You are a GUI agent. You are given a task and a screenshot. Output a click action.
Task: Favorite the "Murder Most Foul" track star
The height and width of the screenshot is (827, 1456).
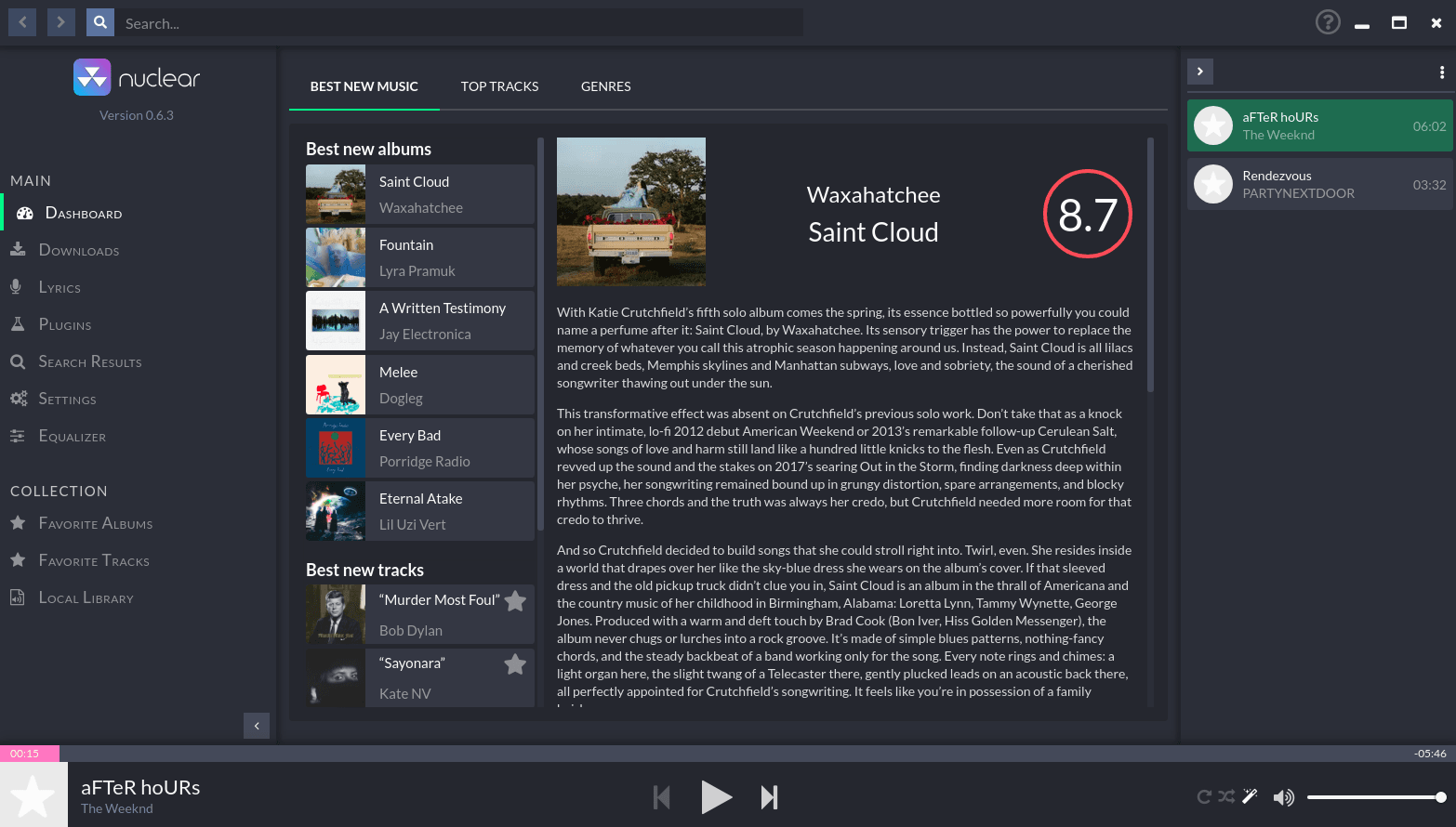point(515,601)
